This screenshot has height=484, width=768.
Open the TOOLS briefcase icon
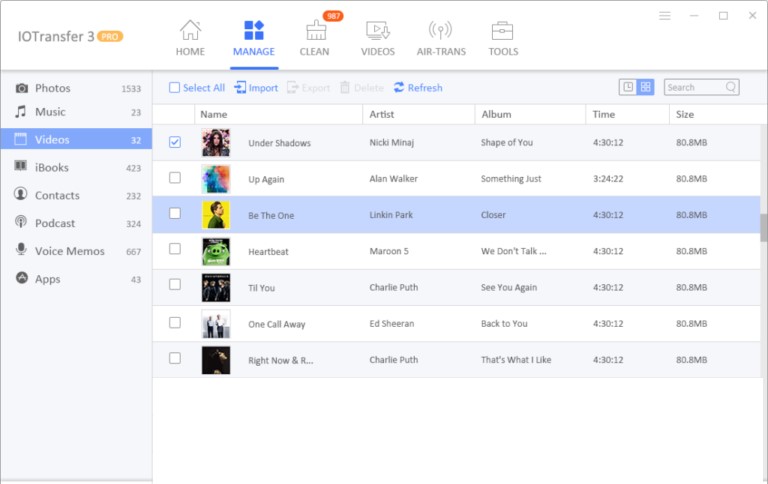[x=502, y=31]
